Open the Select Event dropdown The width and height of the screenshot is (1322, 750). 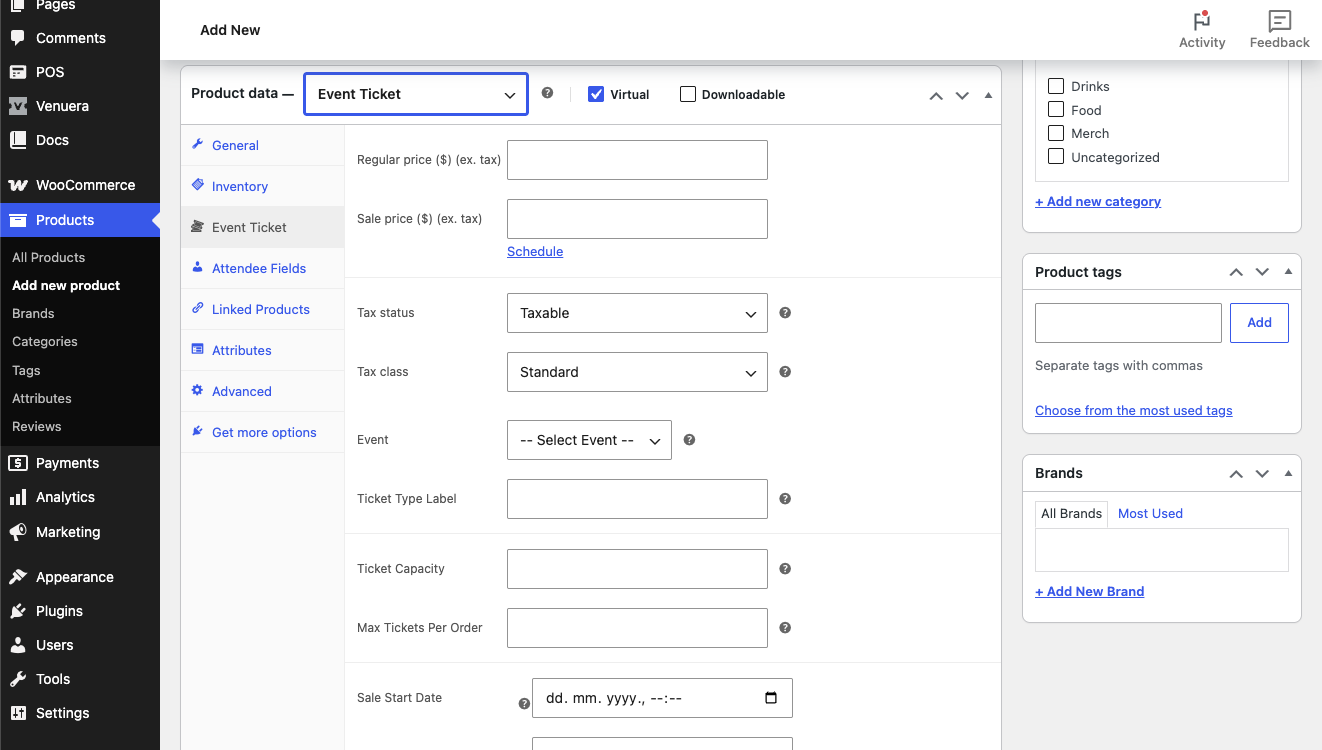[x=589, y=440]
